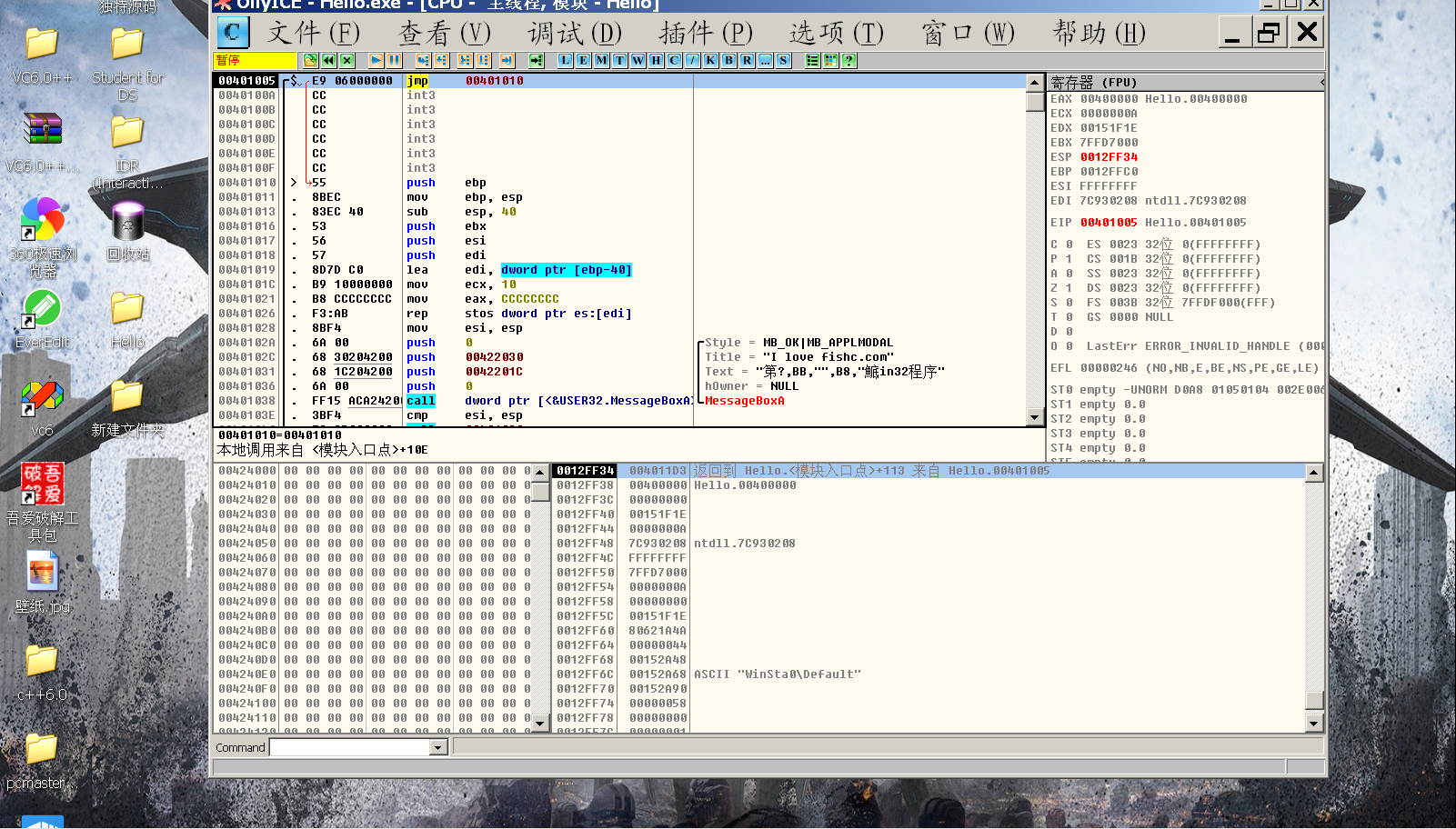
Task: Open the 插件 (P) plugins menu
Action: (x=706, y=34)
